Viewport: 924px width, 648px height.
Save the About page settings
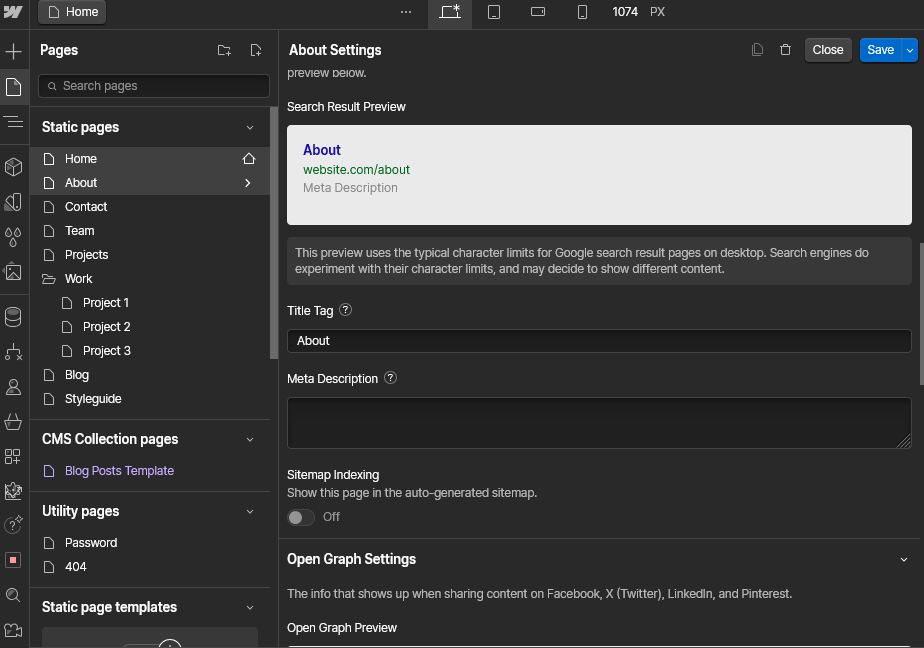pyautogui.click(x=880, y=50)
